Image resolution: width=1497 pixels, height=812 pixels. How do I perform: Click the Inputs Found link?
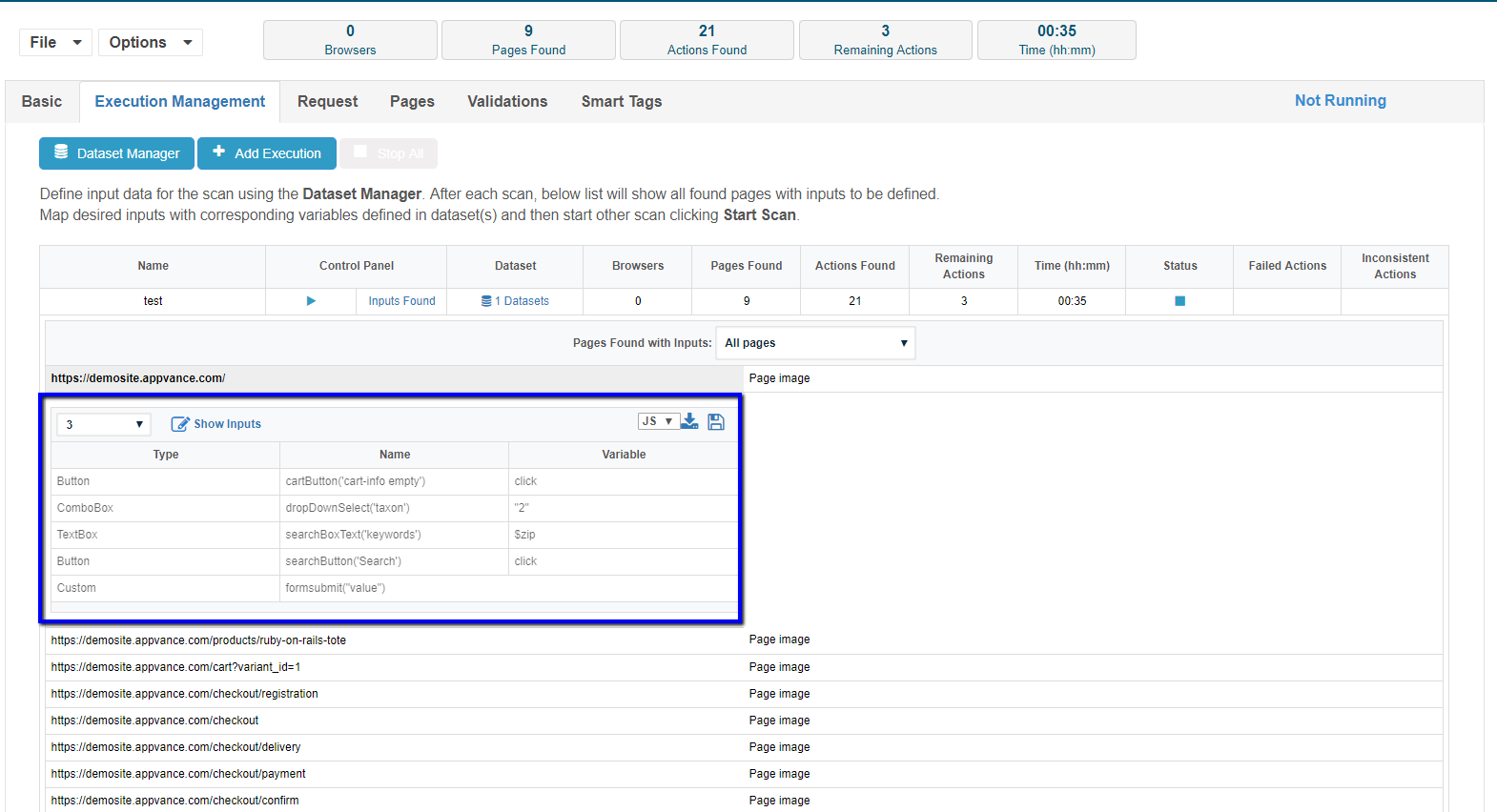coord(401,301)
